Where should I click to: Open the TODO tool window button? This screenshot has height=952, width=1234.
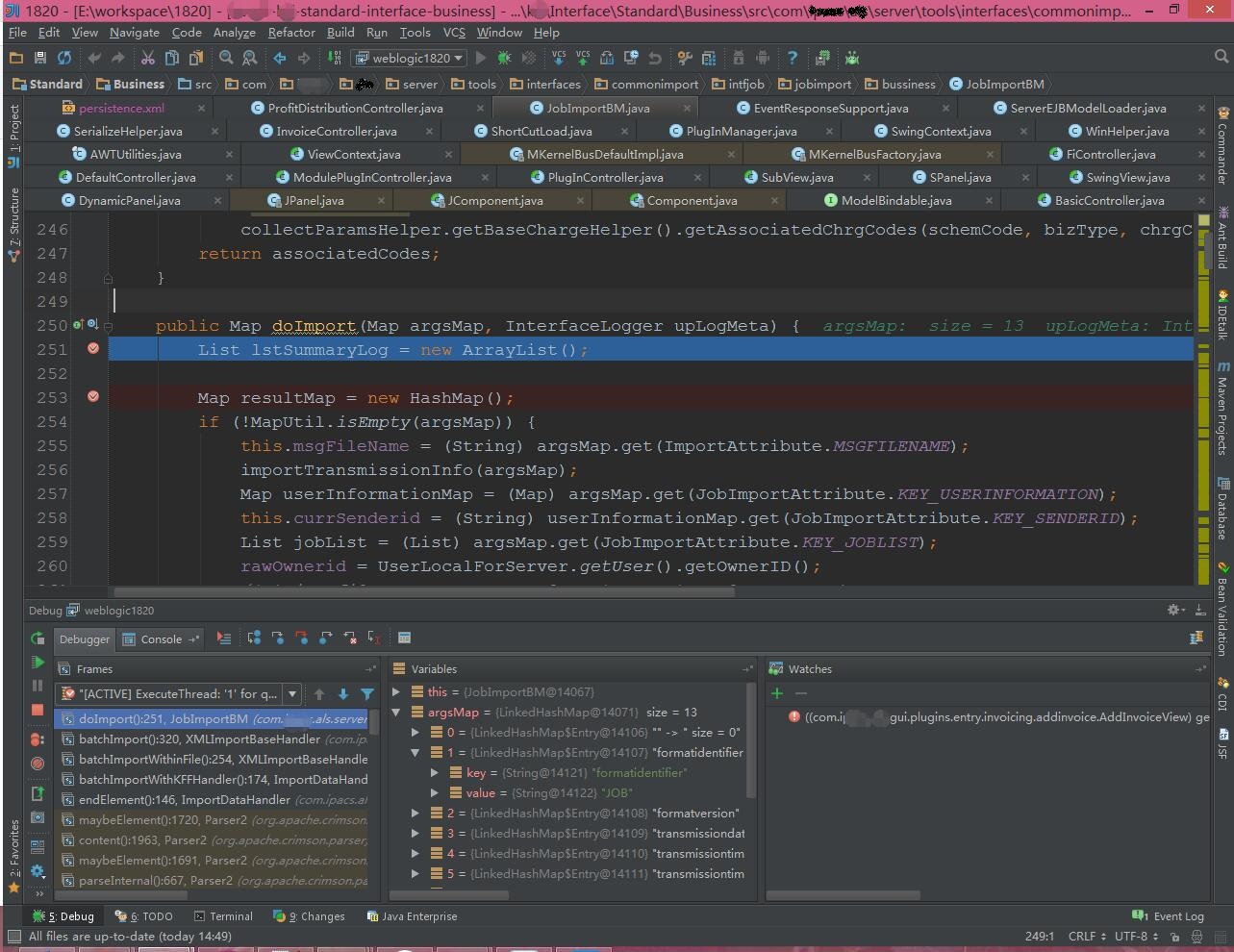[x=144, y=916]
